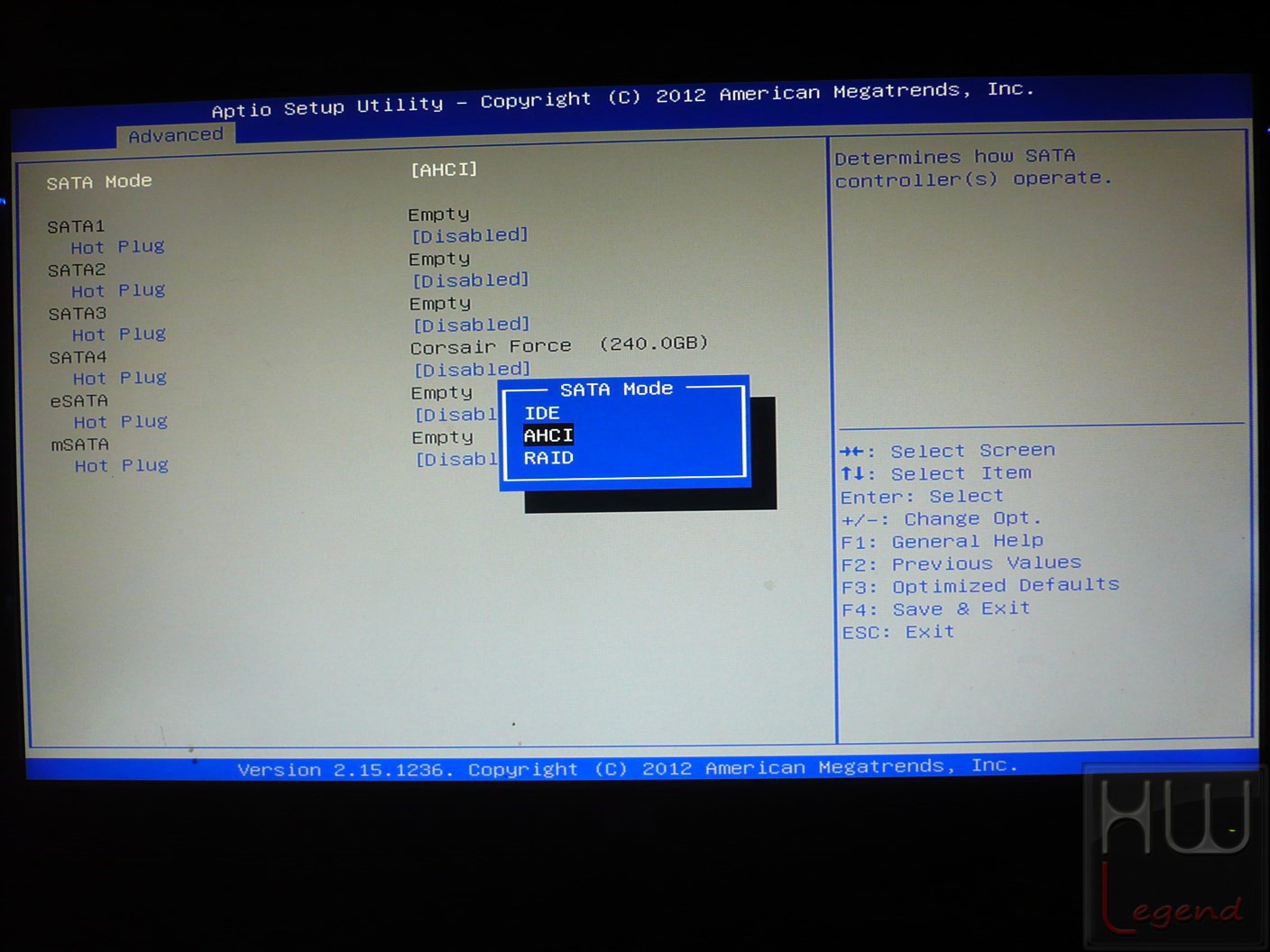Click the SATA4 port label

pos(78,358)
